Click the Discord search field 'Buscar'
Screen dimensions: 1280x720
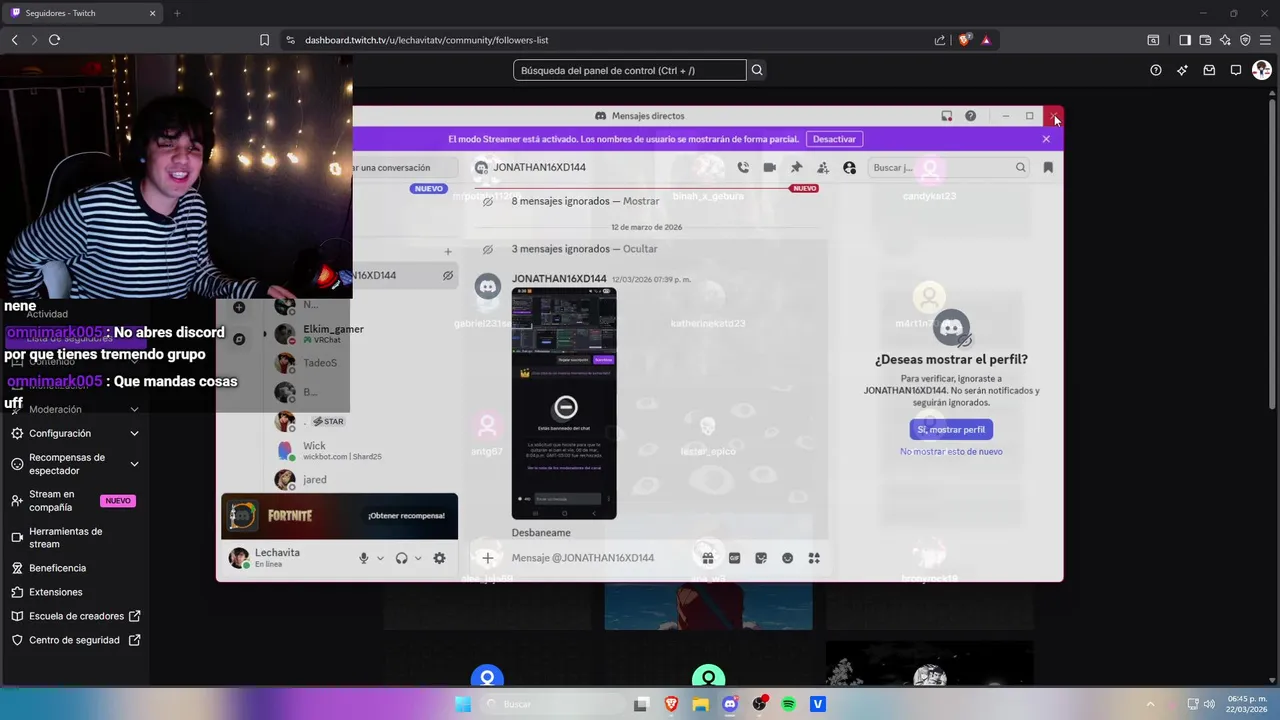pyautogui.click(x=948, y=168)
